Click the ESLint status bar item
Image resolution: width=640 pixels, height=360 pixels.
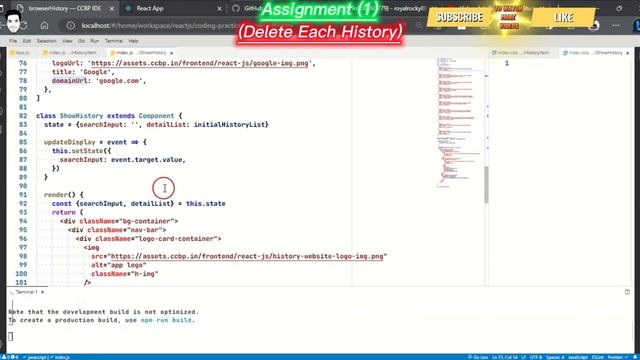(597, 357)
